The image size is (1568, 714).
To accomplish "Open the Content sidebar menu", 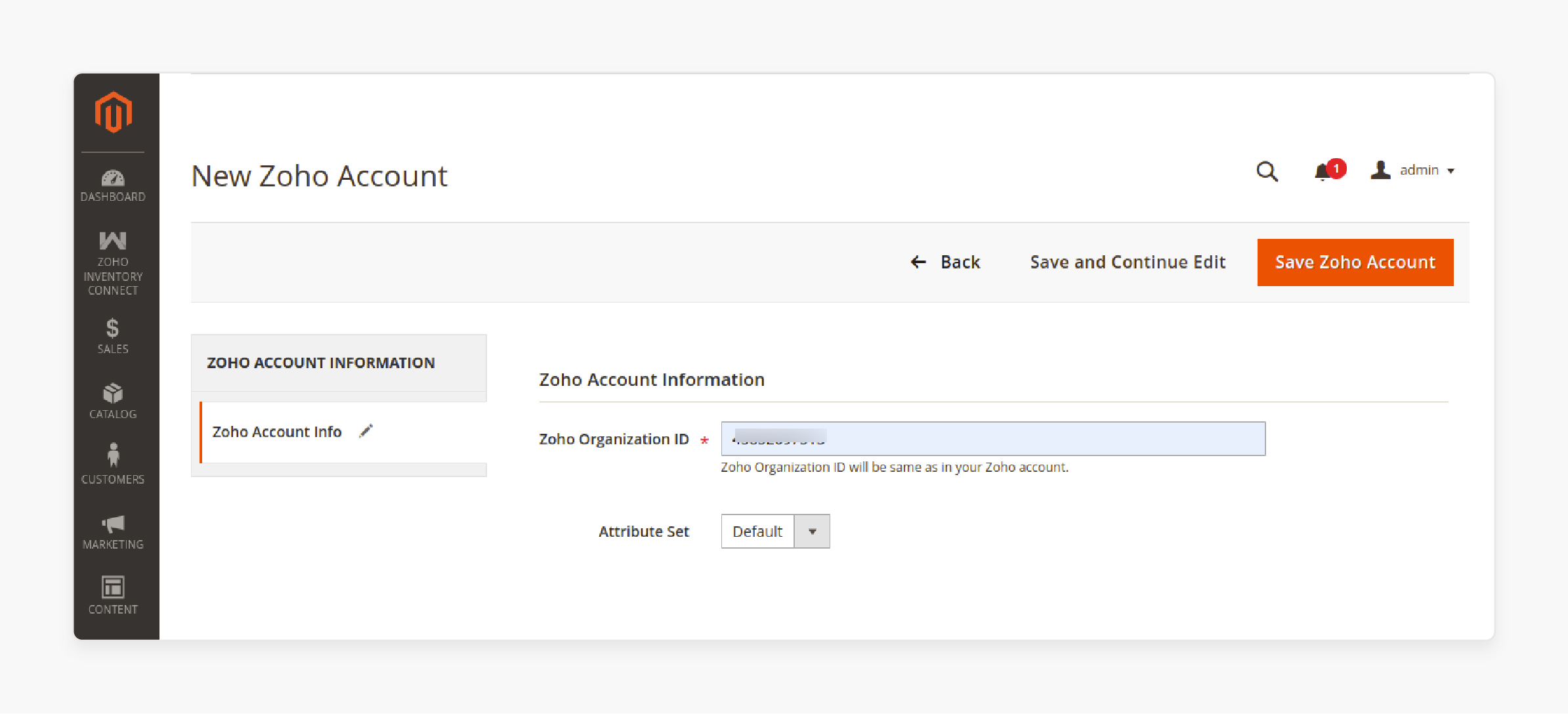I will tap(113, 595).
